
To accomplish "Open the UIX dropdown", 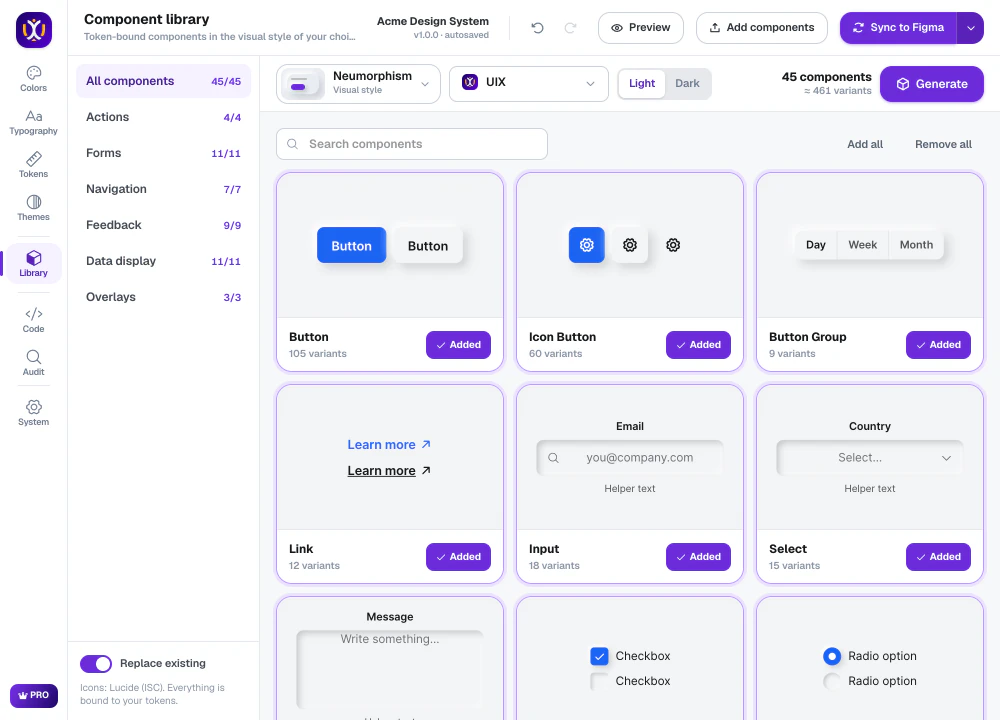I will (529, 84).
